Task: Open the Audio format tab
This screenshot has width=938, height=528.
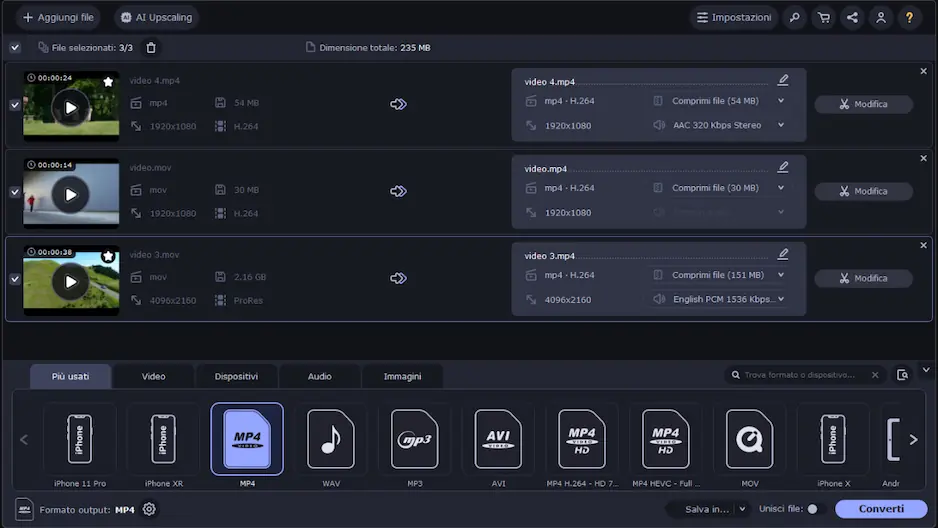Action: tap(319, 376)
